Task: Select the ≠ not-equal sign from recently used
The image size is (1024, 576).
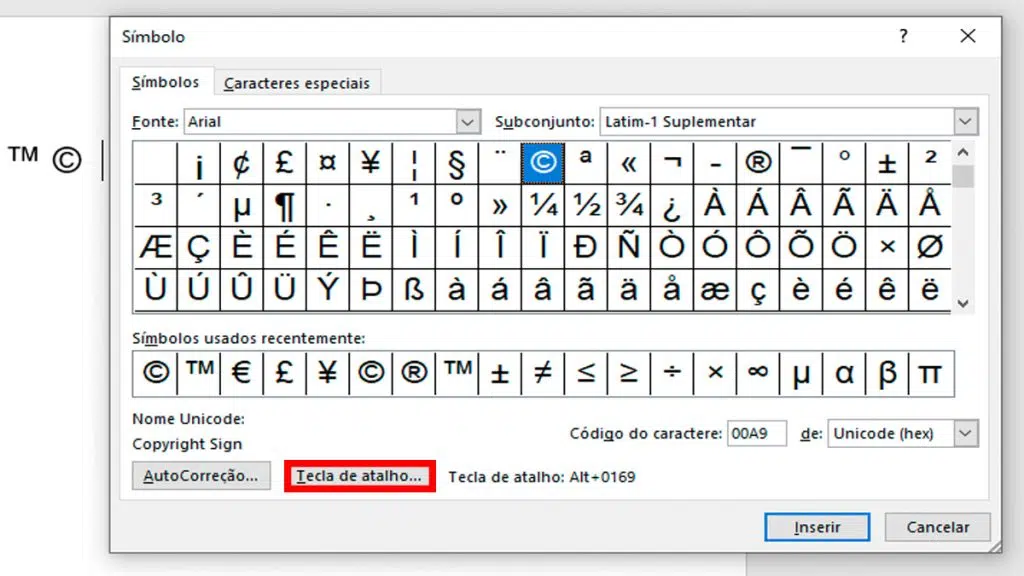Action: 541,373
